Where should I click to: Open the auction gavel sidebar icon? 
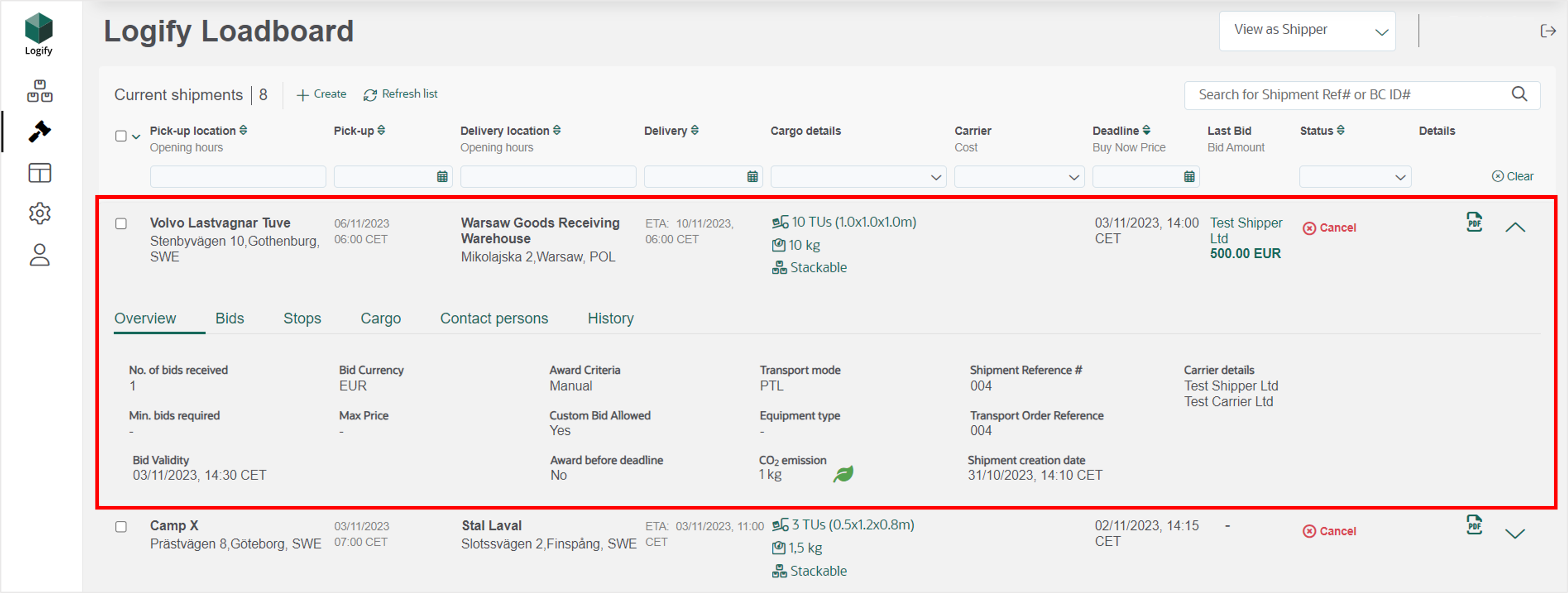39,131
